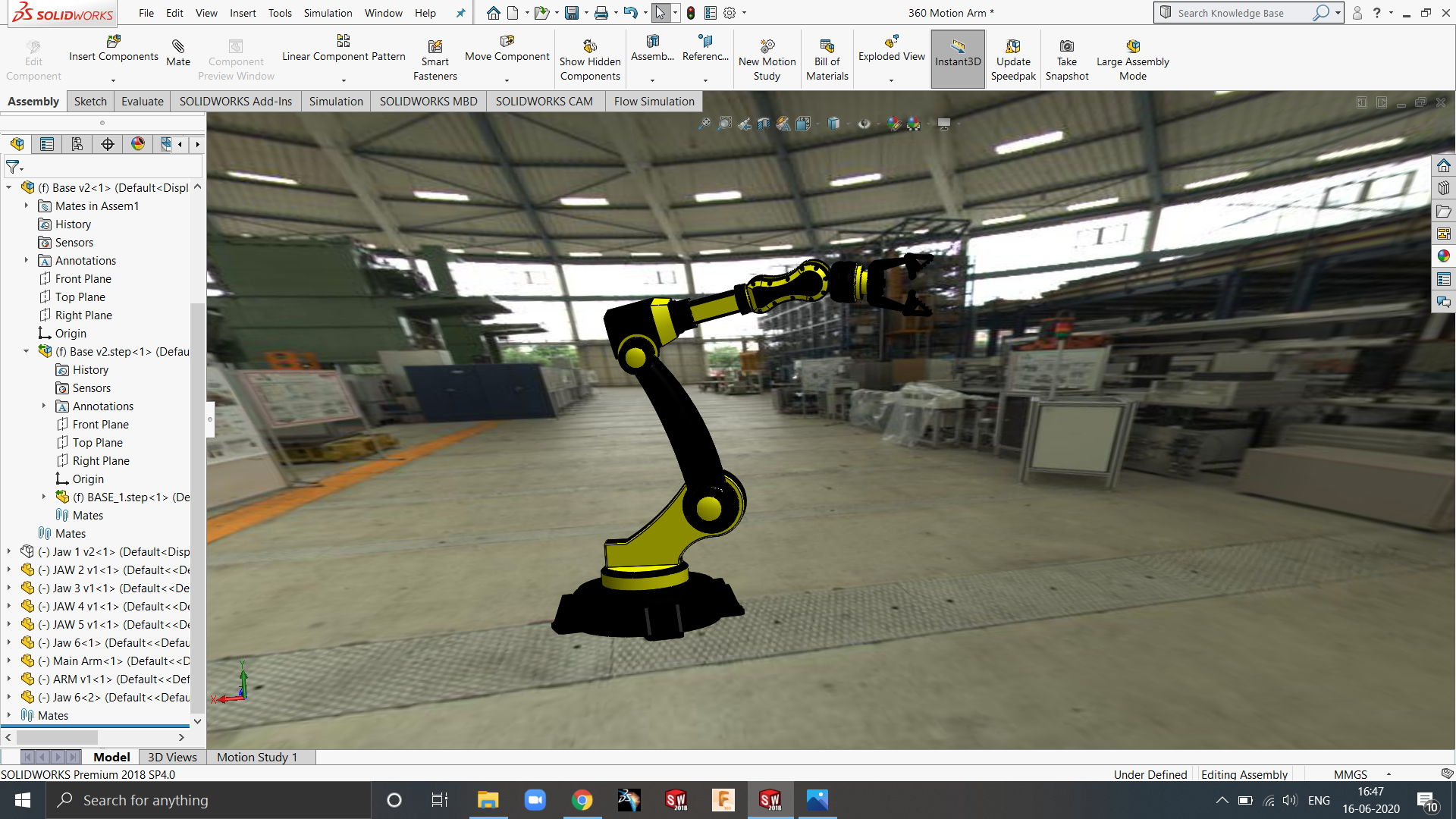Image resolution: width=1456 pixels, height=819 pixels.
Task: Open Bill of Materials tool
Action: coord(827,47)
